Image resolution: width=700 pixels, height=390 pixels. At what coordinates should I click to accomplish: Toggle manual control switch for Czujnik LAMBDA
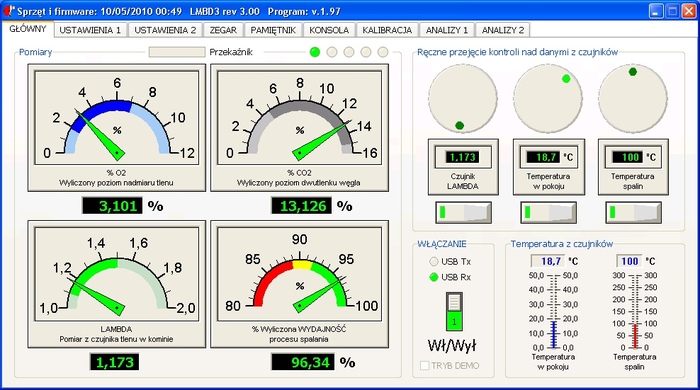[463, 212]
